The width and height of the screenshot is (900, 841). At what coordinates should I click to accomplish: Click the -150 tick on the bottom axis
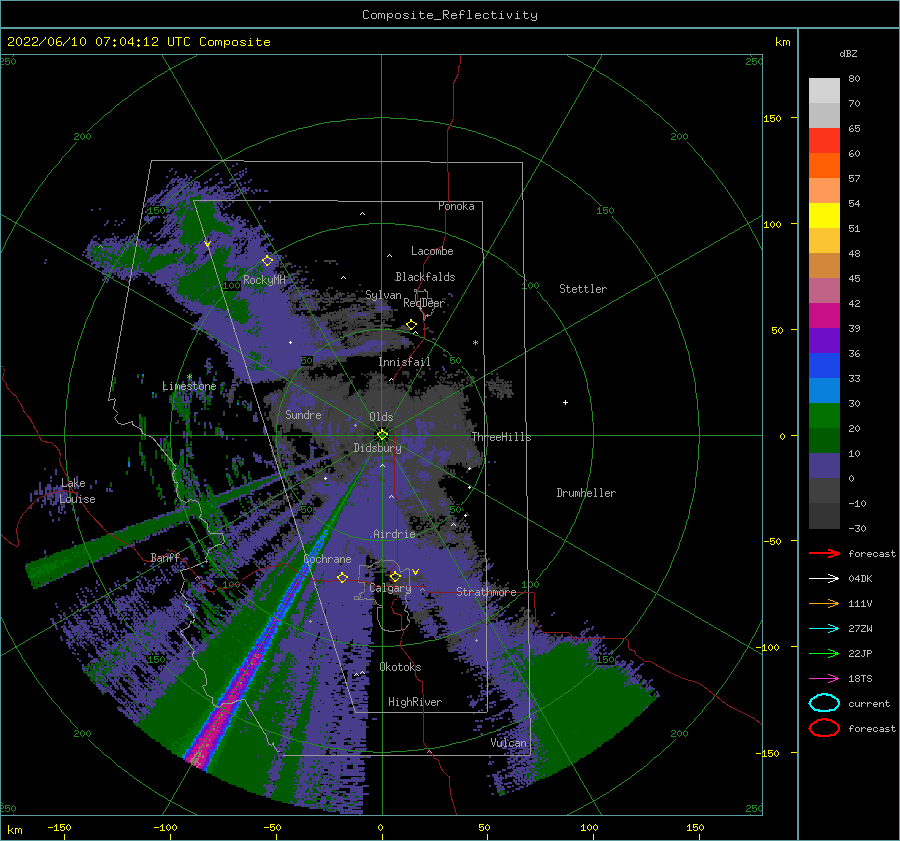[59, 827]
